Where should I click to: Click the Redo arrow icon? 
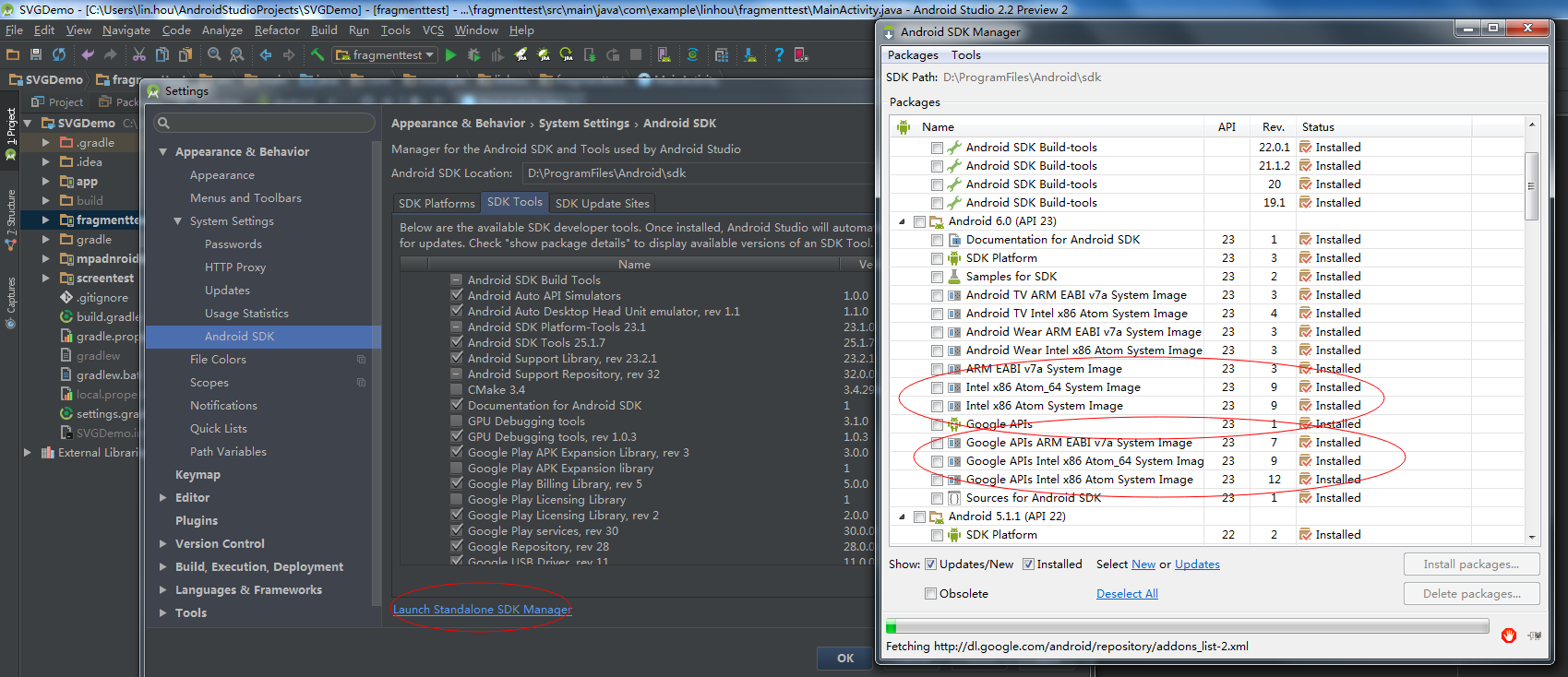pos(111,54)
